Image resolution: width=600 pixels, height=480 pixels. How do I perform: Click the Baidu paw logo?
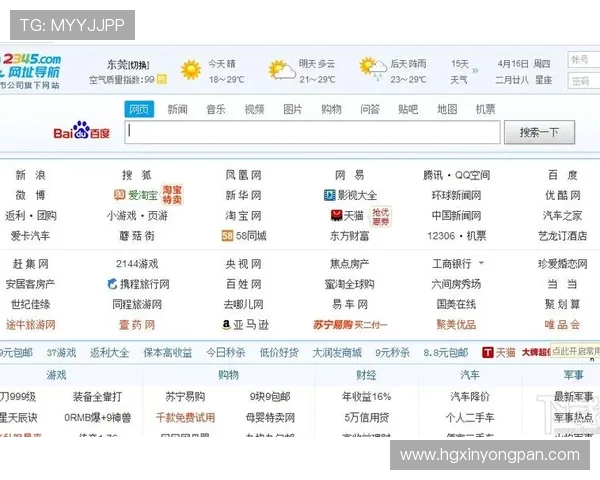coord(82,130)
